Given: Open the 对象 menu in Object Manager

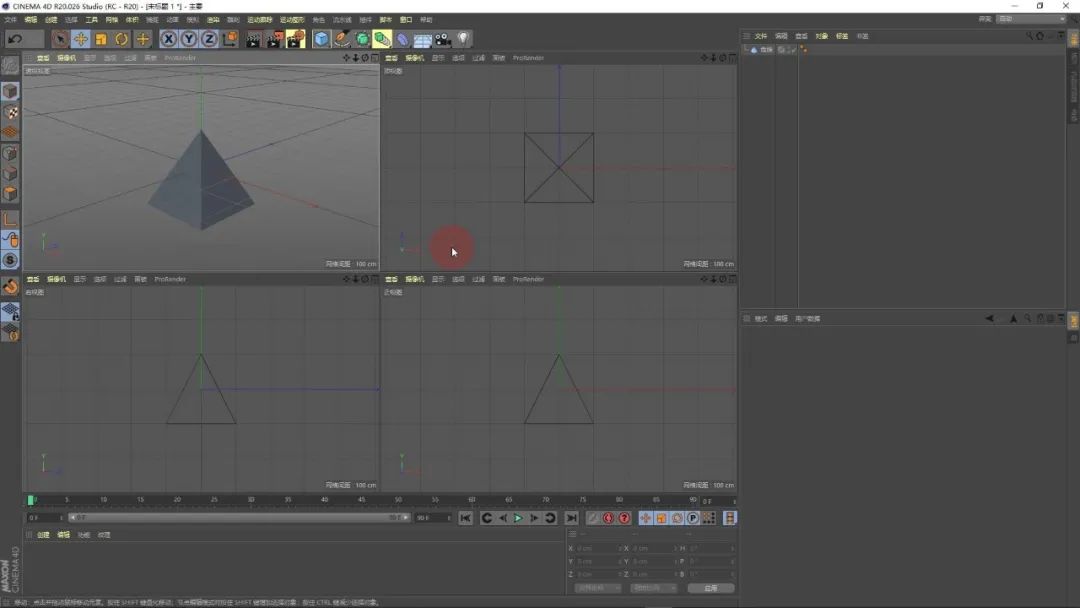Looking at the screenshot, I should pos(821,36).
